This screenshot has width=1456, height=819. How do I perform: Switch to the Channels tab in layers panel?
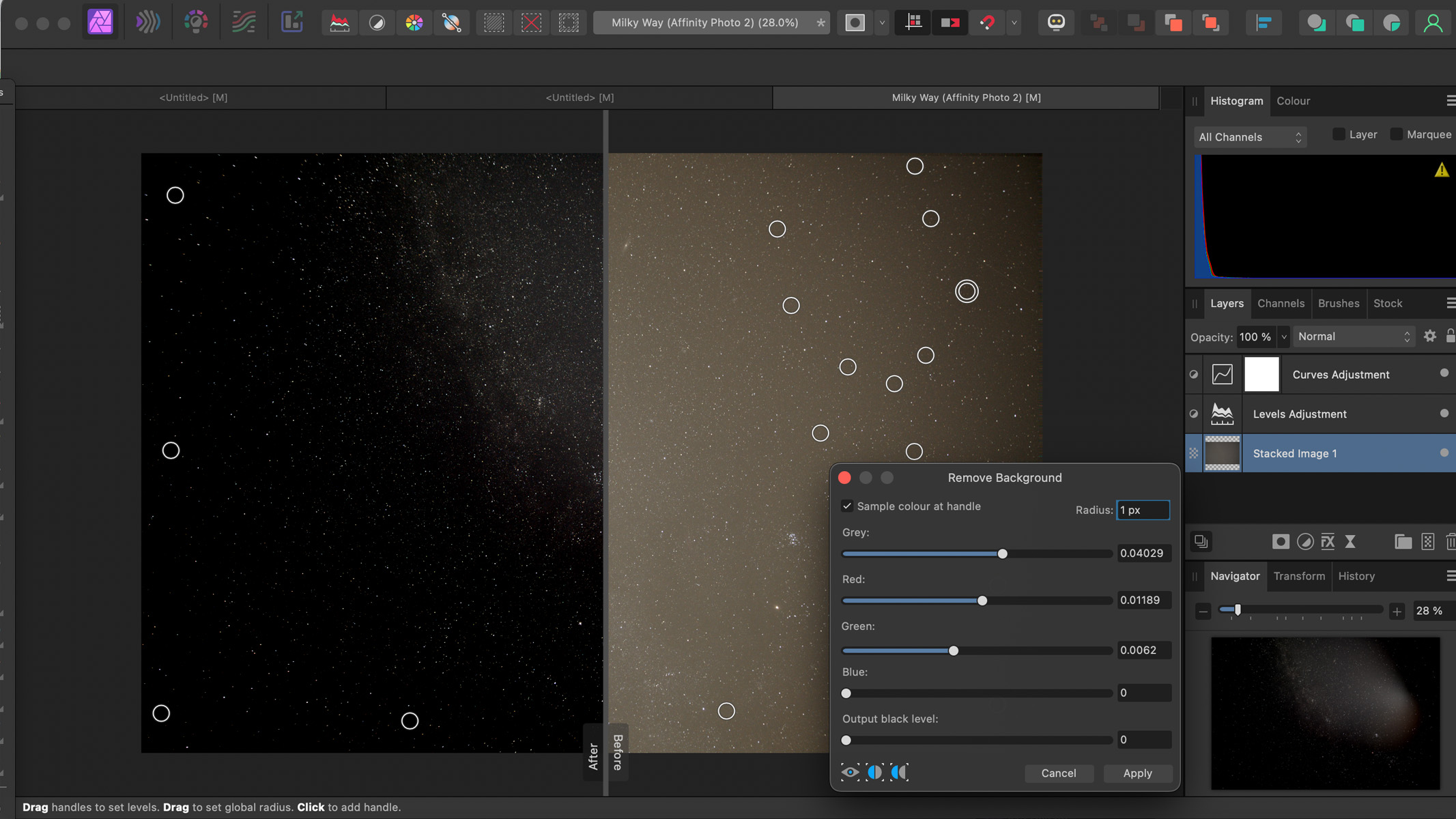[1281, 303]
